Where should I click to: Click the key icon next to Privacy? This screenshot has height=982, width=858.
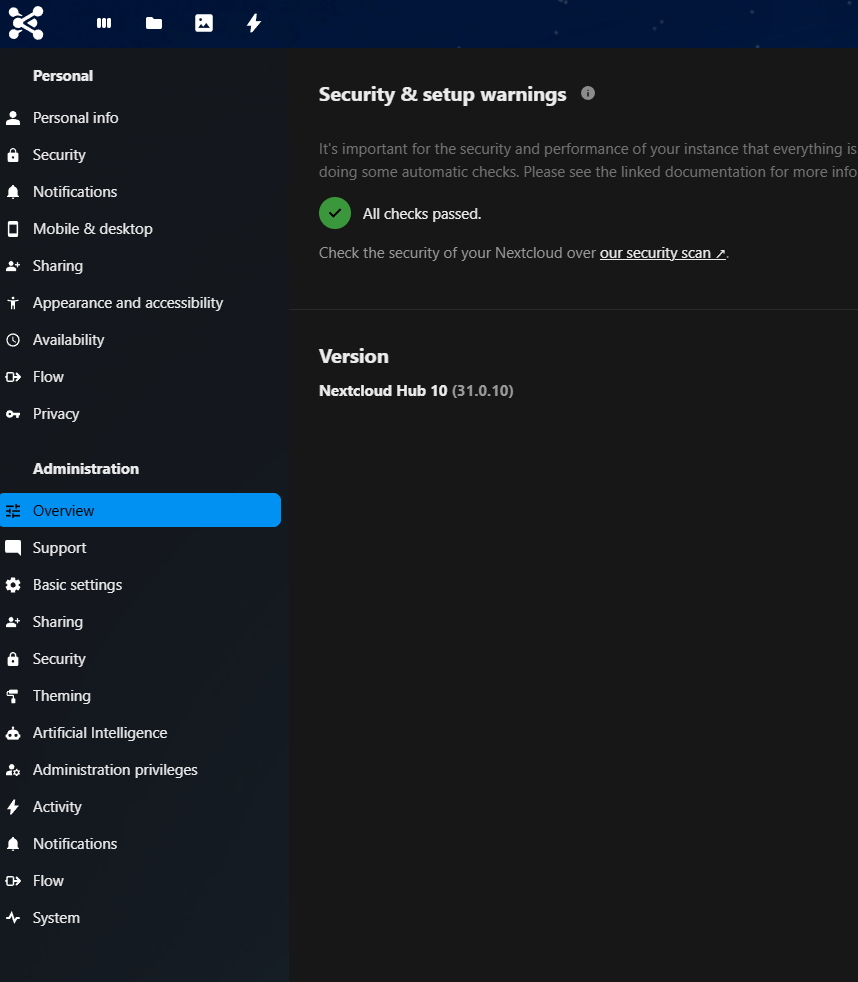[x=13, y=414]
